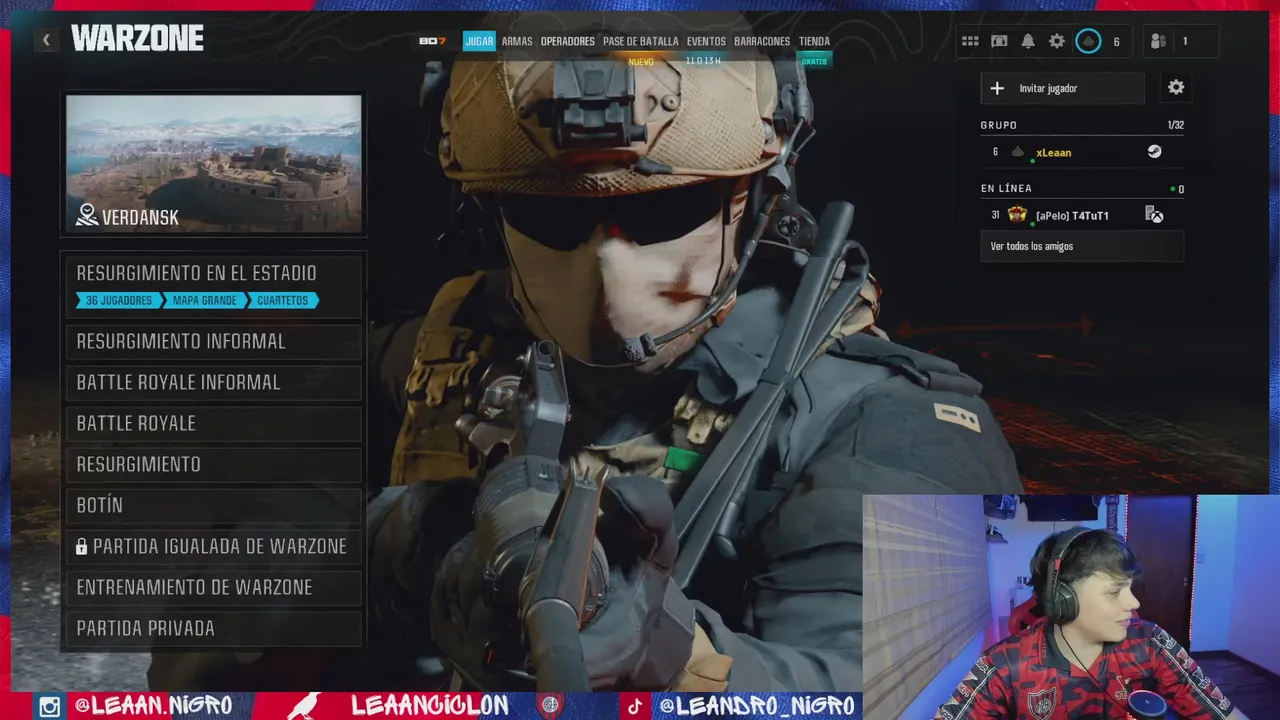Viewport: 1280px width, 720px height.
Task: Select Partida Igualada de Warzone
Action: point(213,547)
